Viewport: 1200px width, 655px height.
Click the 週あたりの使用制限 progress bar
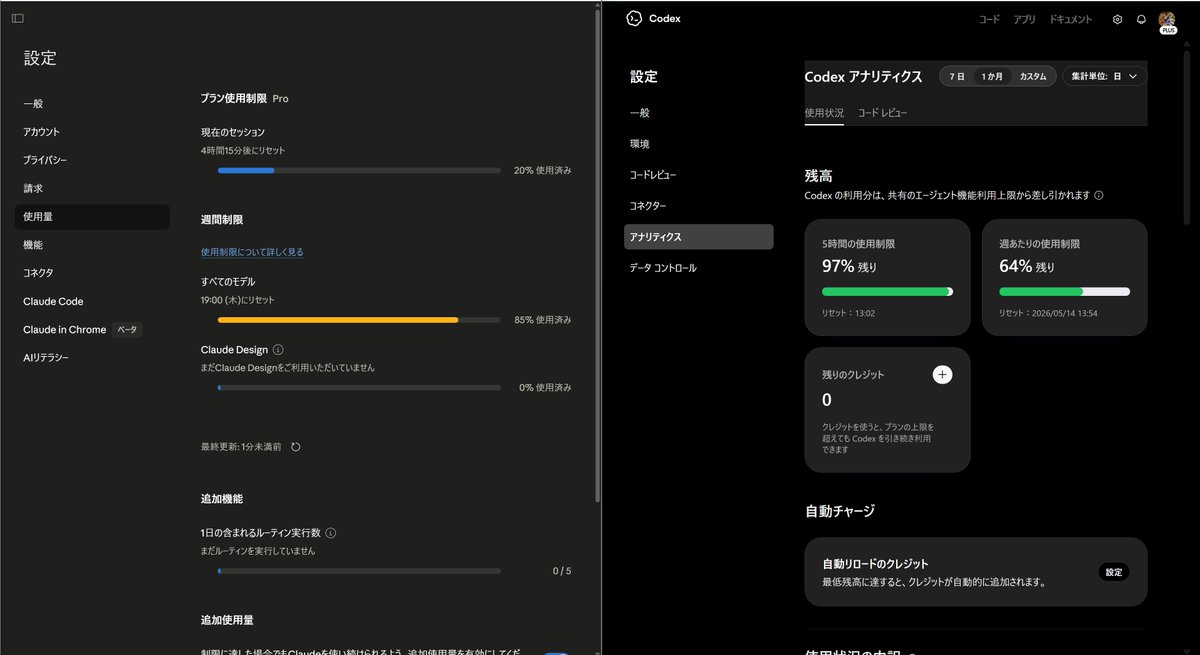pos(1064,291)
